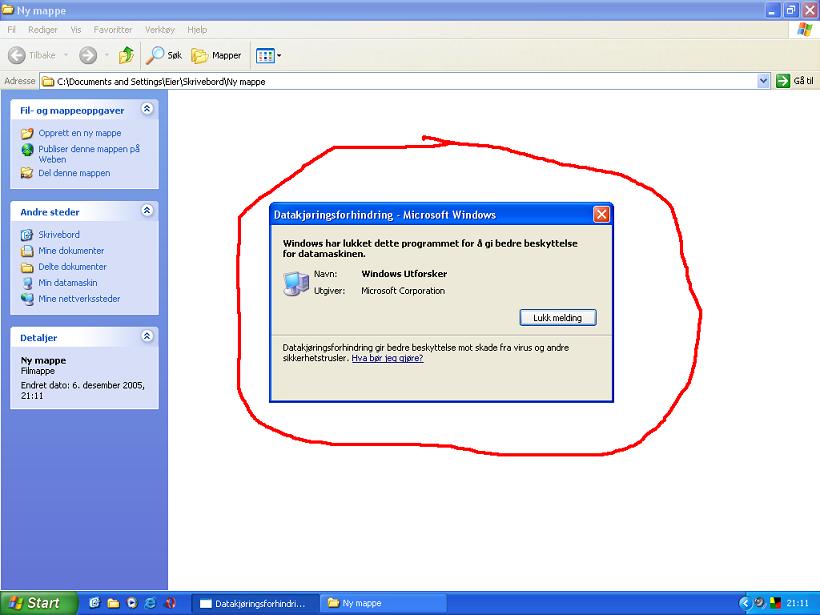Open the Verktøy menu
This screenshot has height=615, width=820.
pos(160,30)
